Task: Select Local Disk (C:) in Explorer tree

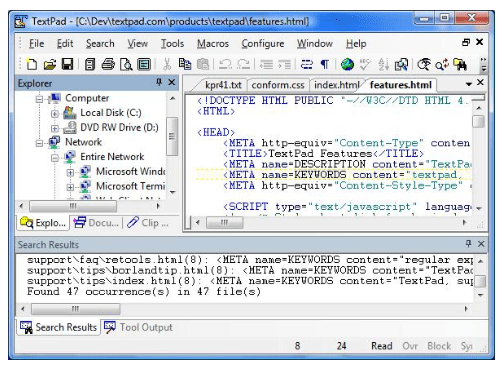Action: 111,113
